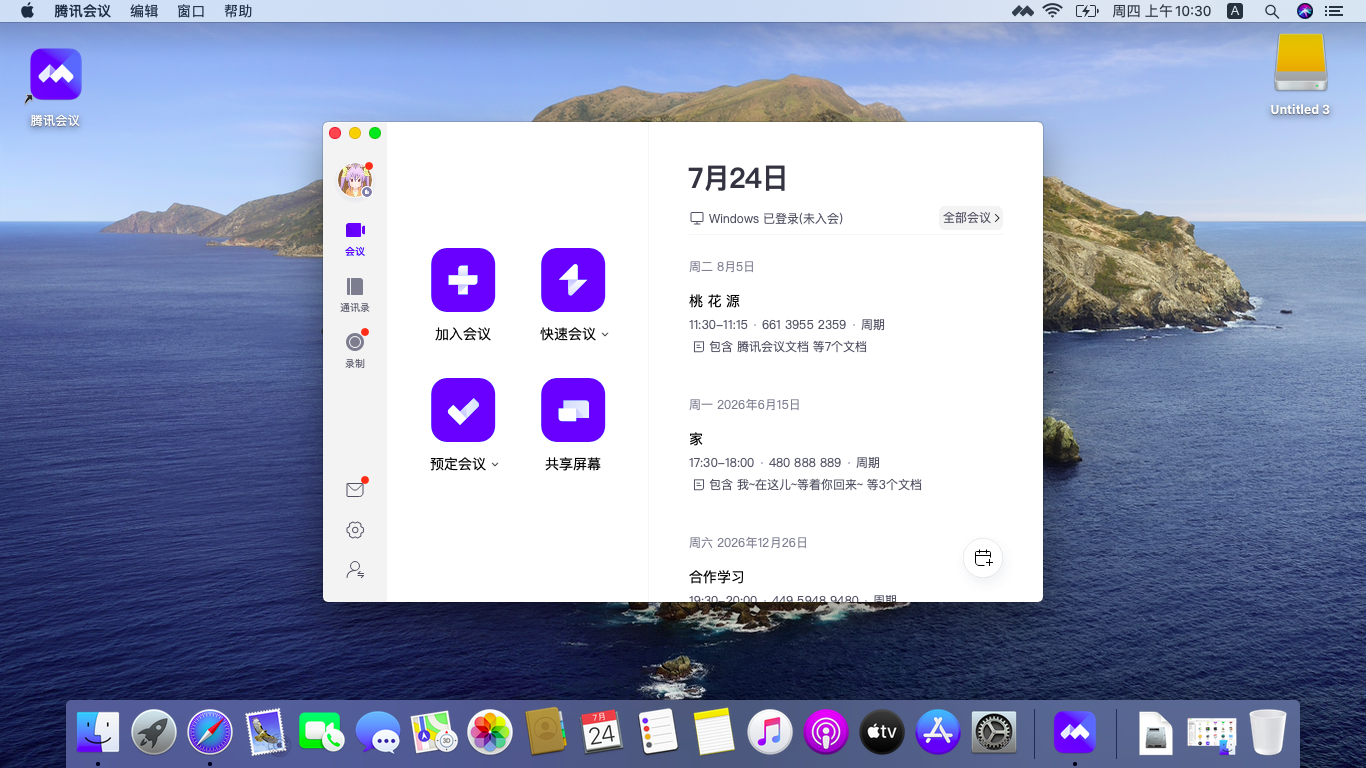Screen dimensions: 1366x768
Task: Open the 编辑 (Edit) menu
Action: (x=144, y=11)
